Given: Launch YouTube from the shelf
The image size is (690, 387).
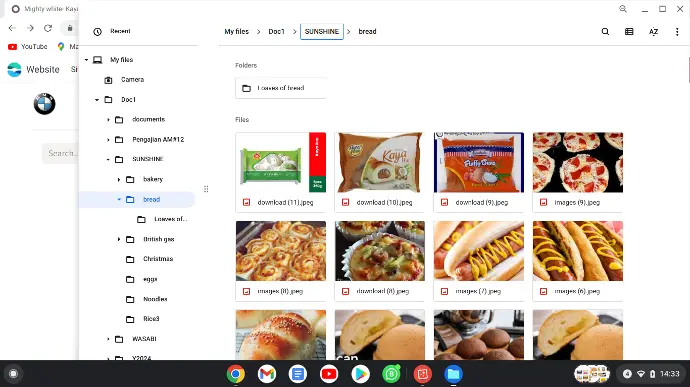Looking at the screenshot, I should click(x=329, y=374).
